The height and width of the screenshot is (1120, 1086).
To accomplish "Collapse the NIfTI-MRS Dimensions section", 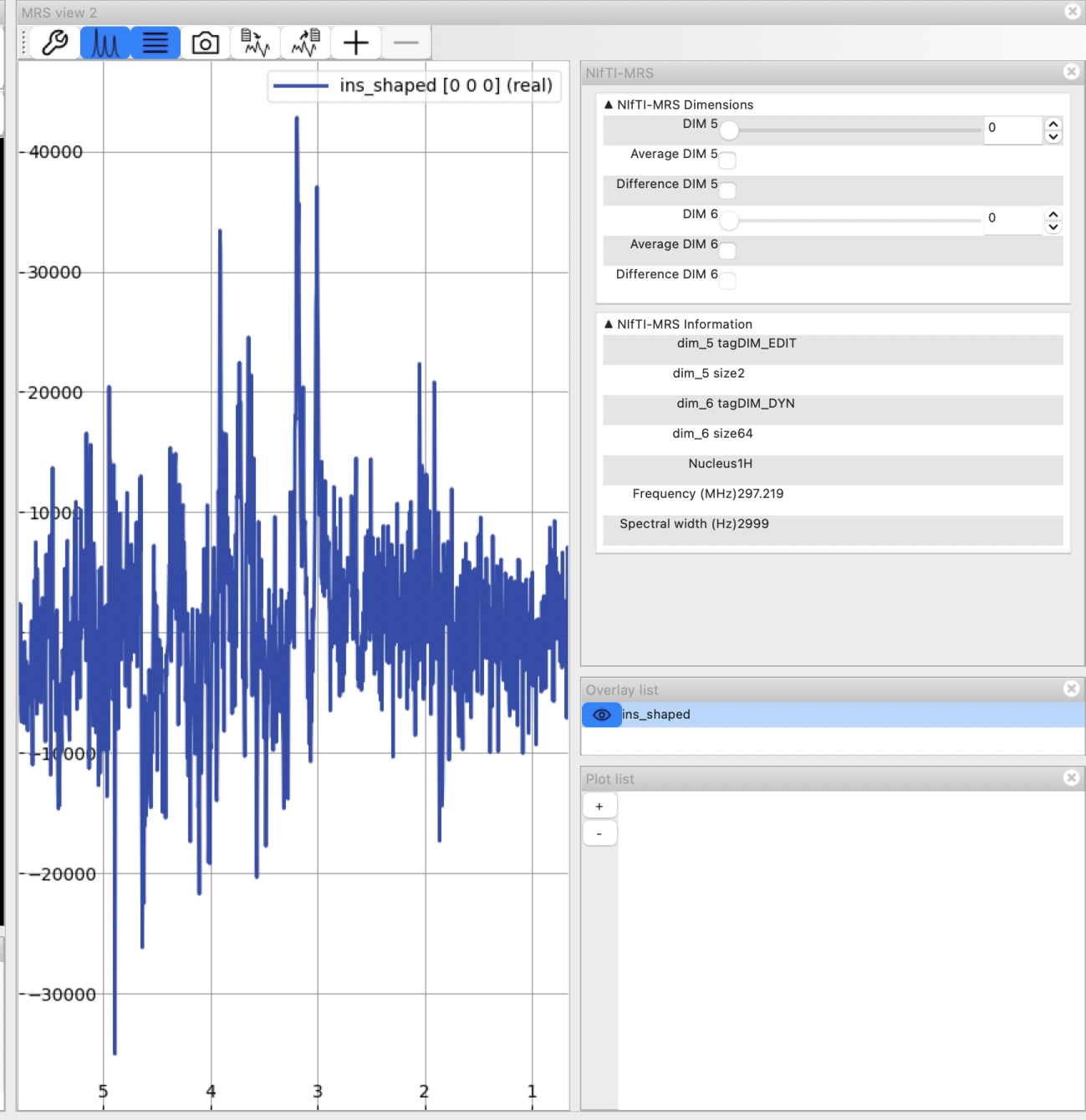I will point(609,104).
